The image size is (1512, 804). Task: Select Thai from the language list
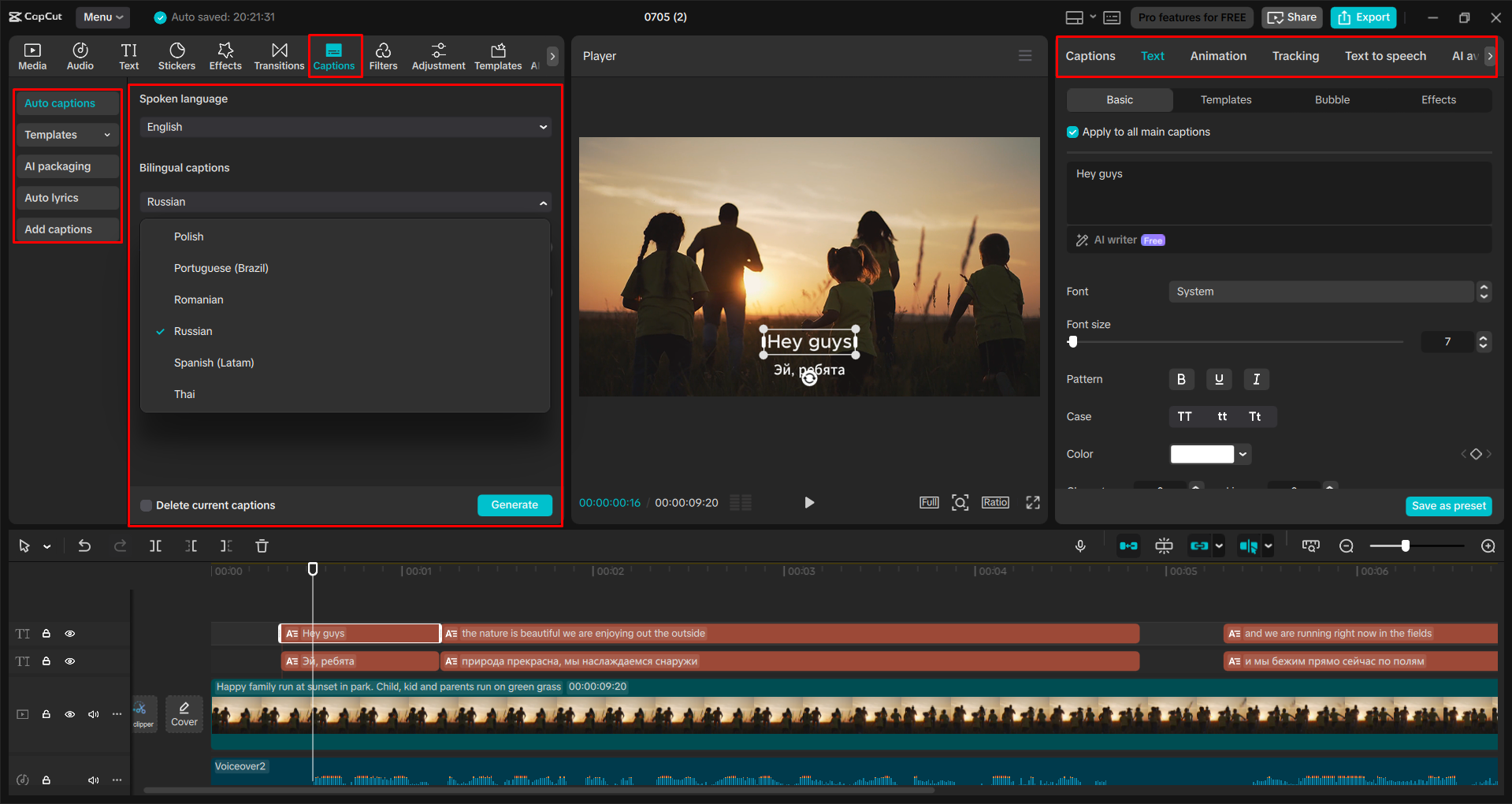pyautogui.click(x=184, y=394)
